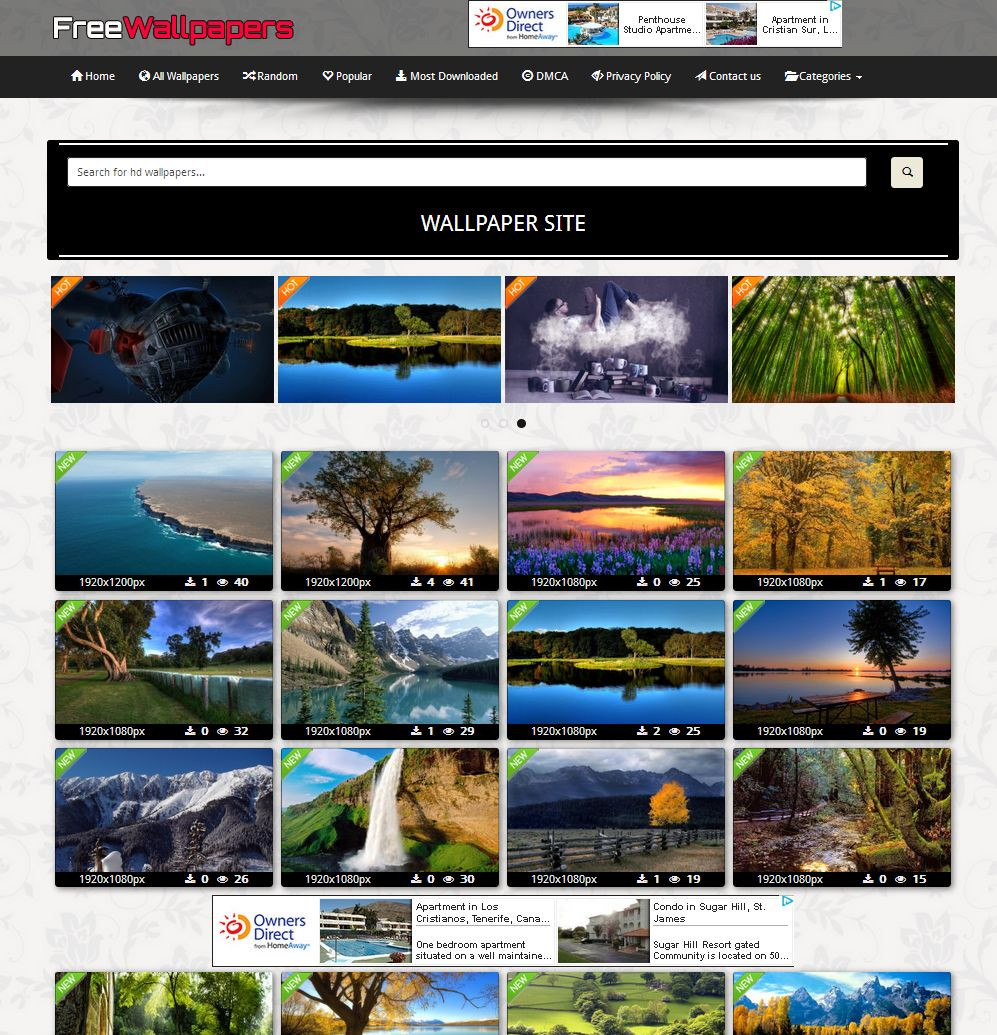Click download icon on waterfall cliff wallpaper
This screenshot has height=1035, width=997.
(416, 879)
